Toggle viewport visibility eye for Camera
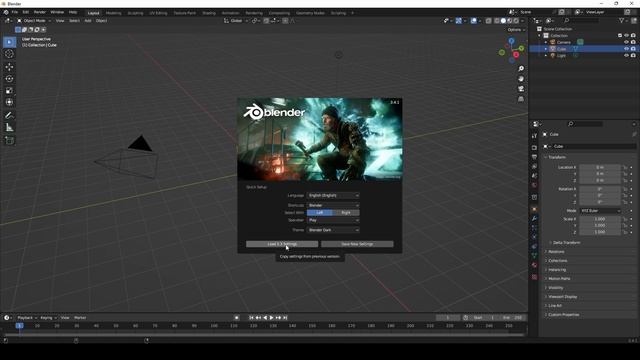This screenshot has height=360, width=640. pyautogui.click(x=627, y=42)
